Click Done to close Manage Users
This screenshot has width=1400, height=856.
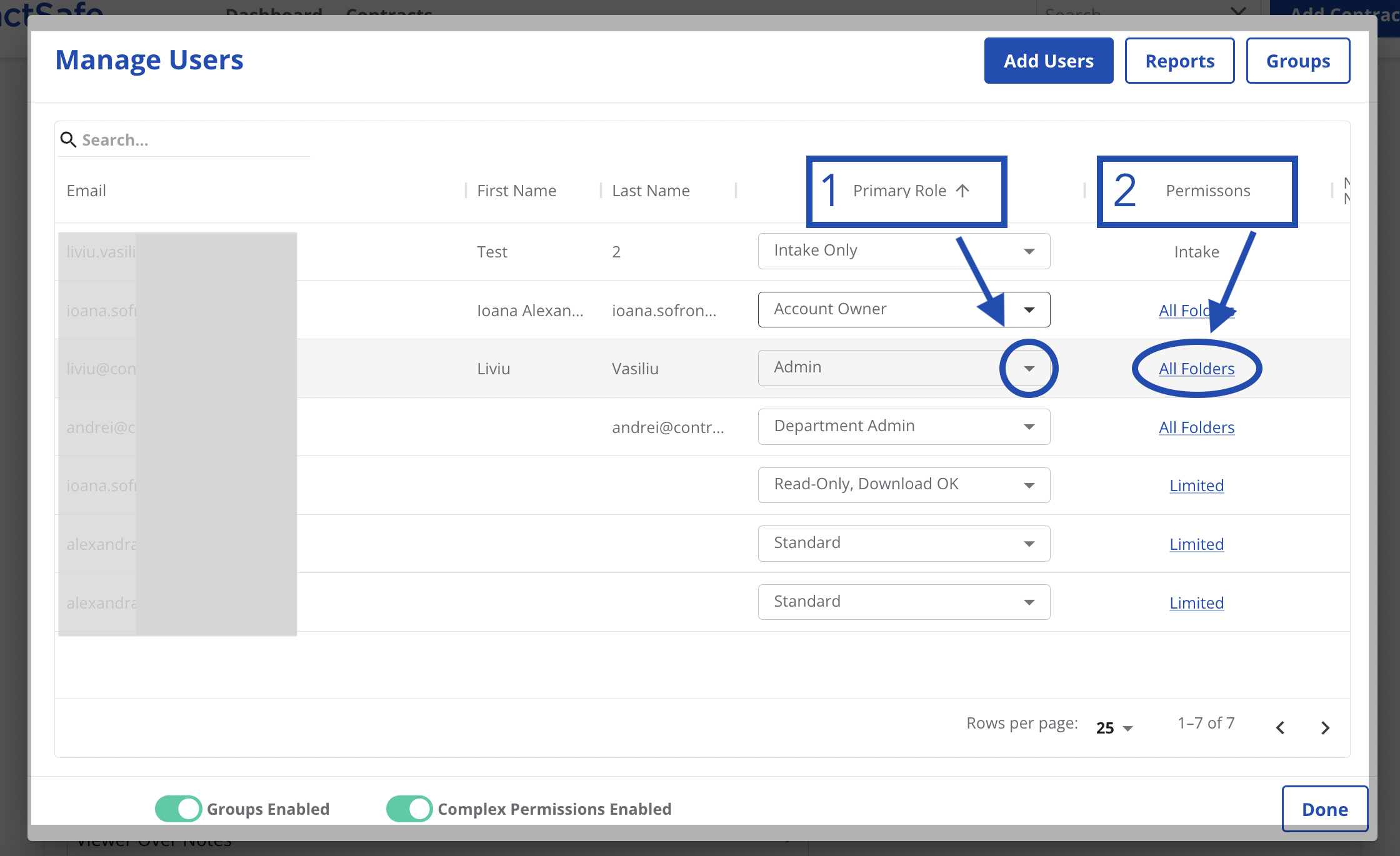tap(1324, 809)
